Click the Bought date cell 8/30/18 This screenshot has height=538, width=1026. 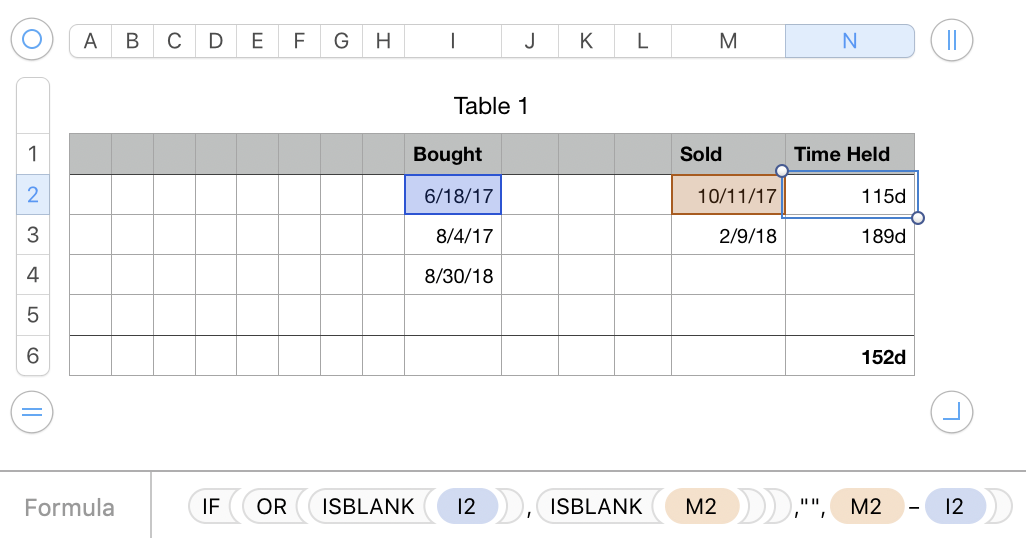pyautogui.click(x=453, y=275)
